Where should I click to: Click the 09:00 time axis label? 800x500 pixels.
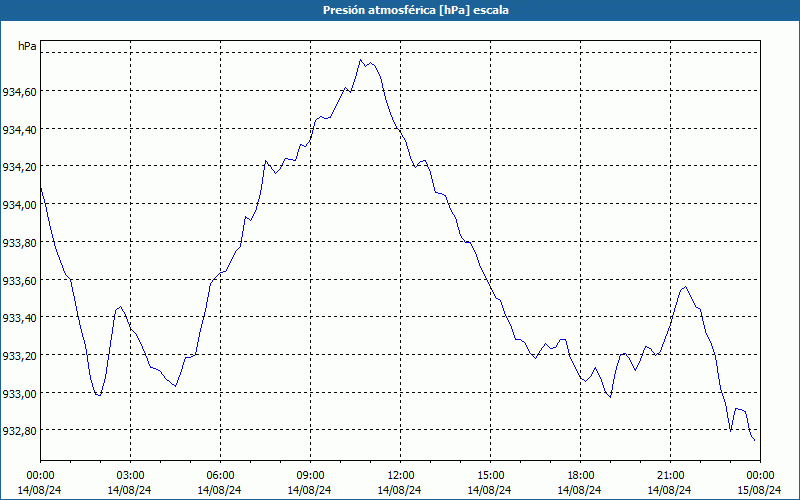310,476
